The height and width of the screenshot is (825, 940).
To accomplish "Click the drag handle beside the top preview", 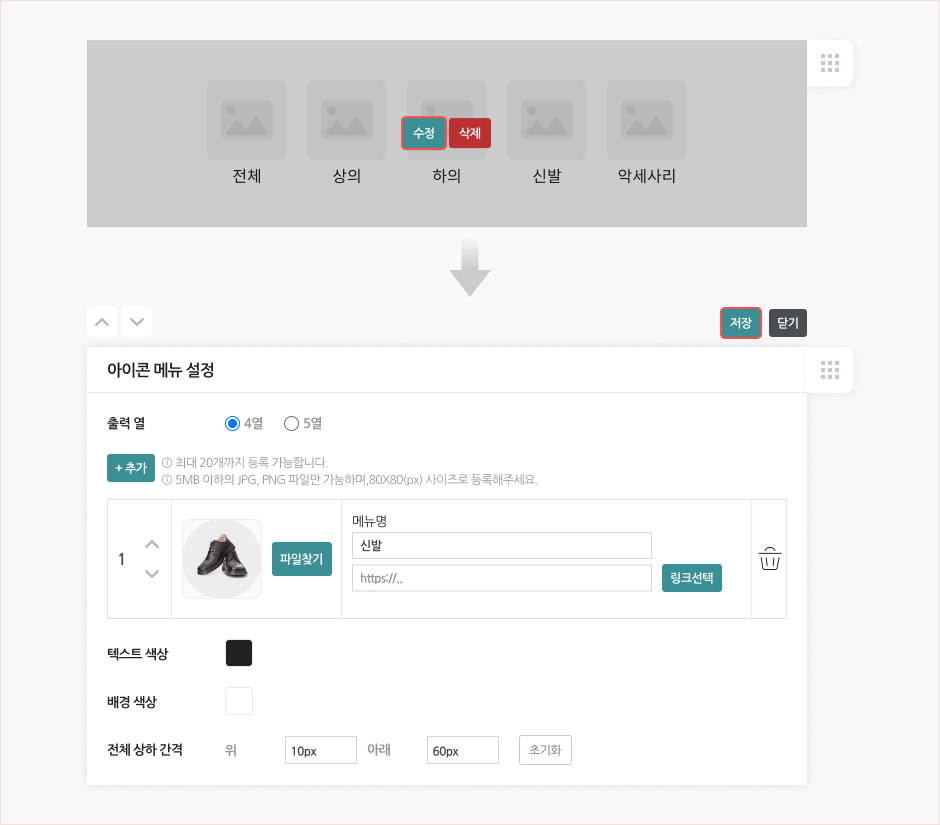I will [829, 63].
